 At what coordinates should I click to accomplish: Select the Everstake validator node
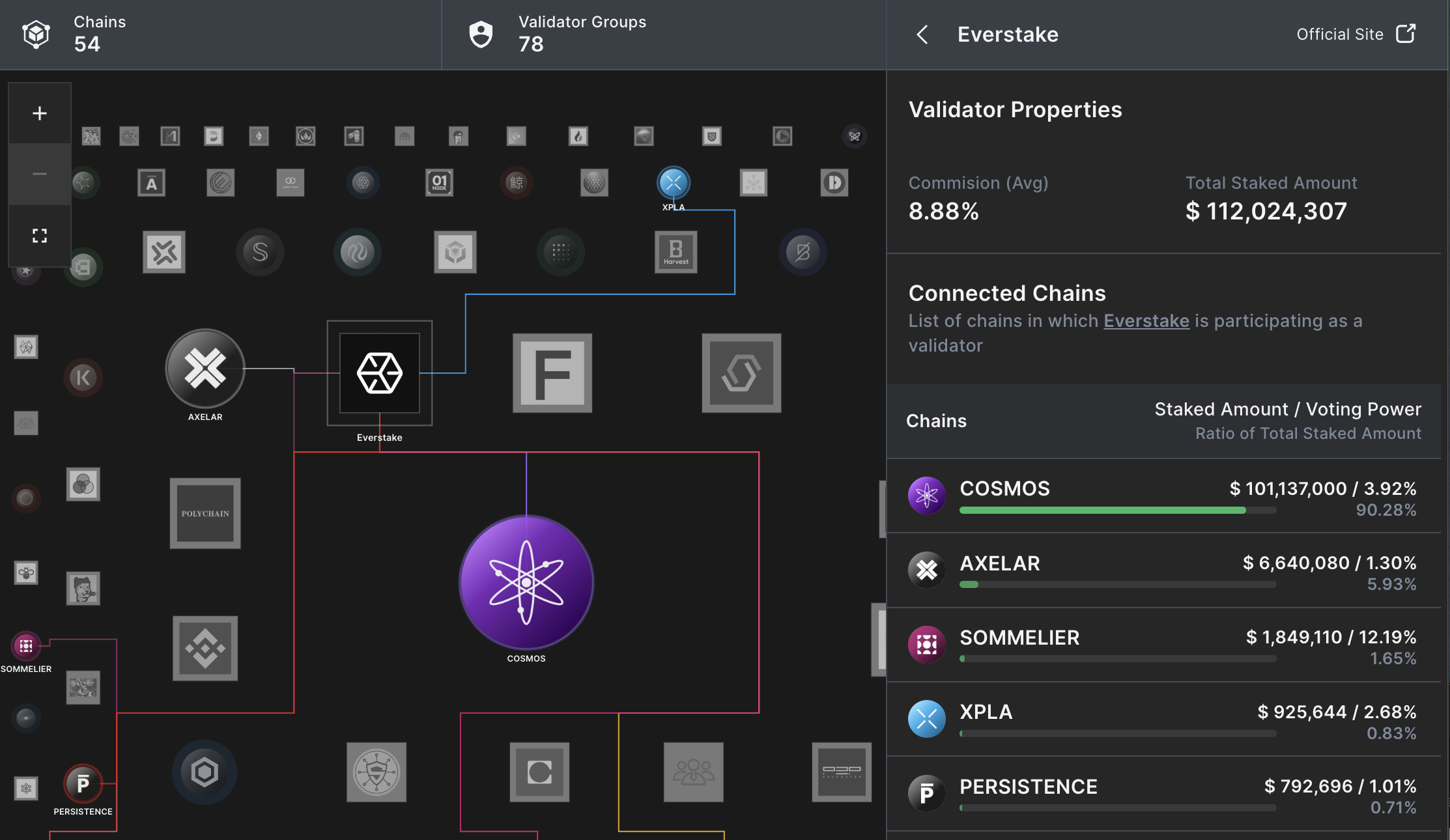point(380,373)
